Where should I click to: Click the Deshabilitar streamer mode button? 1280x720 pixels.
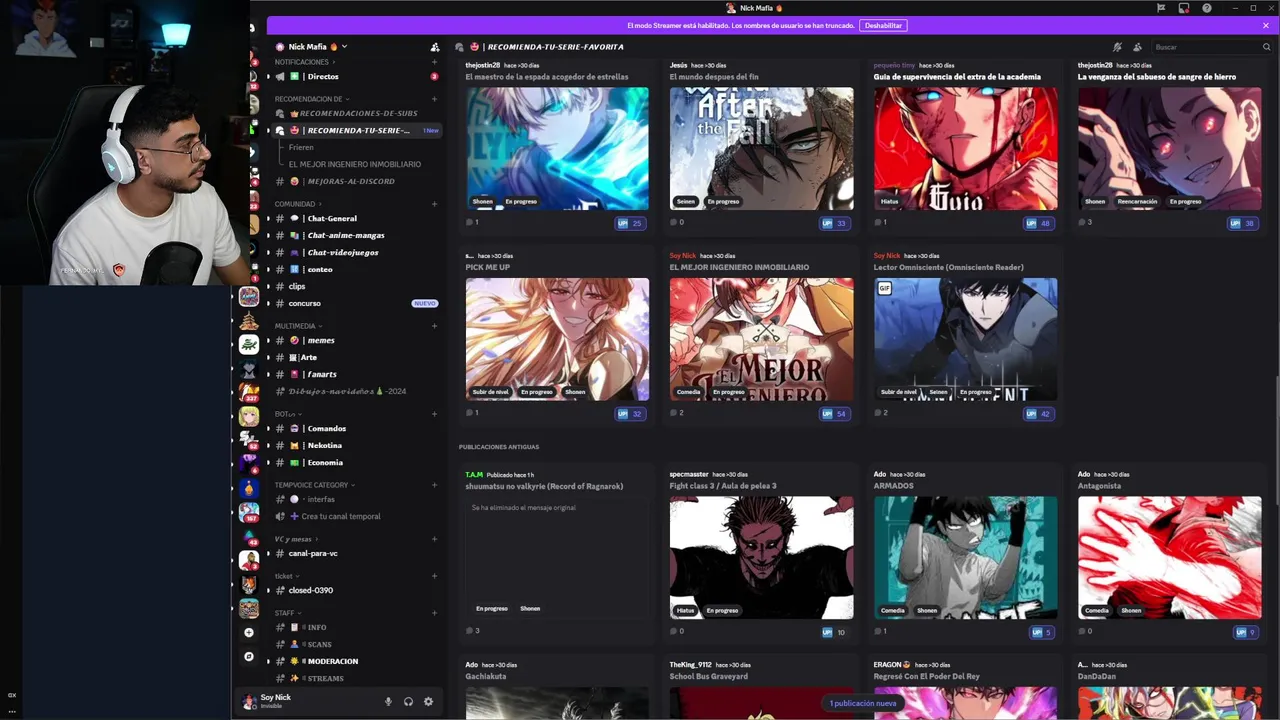(x=883, y=25)
